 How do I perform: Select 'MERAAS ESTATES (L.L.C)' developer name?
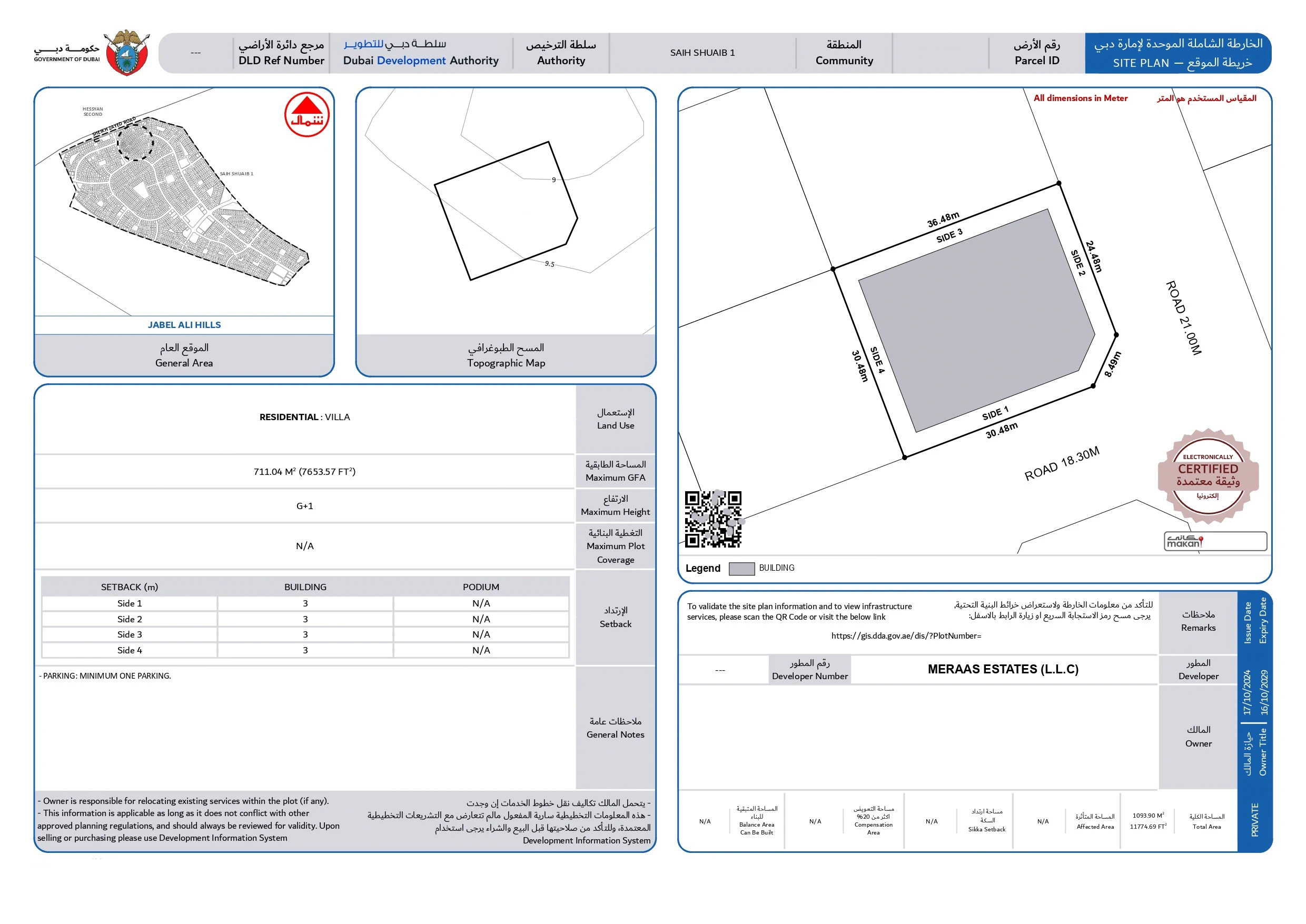(1003, 669)
